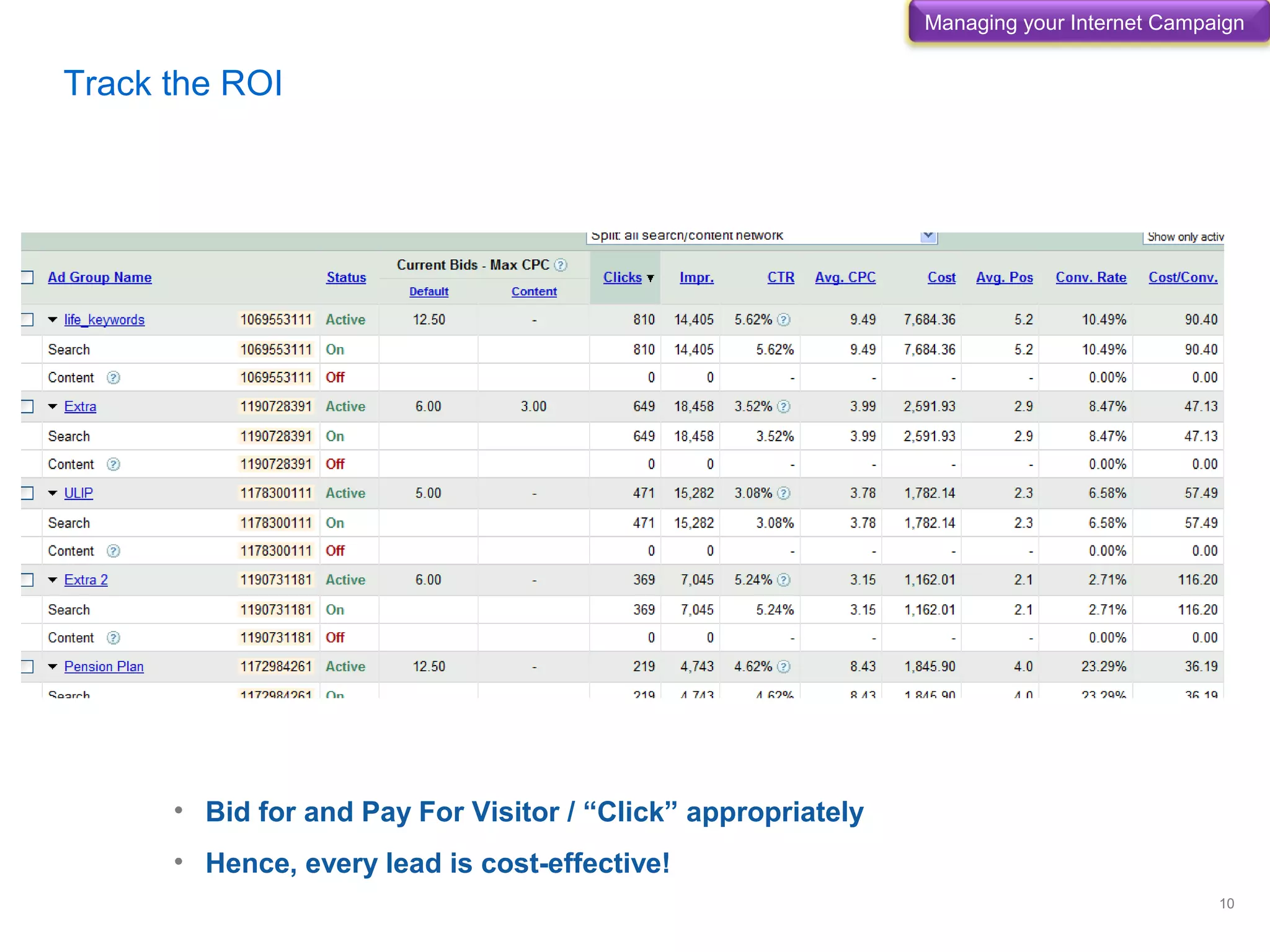Open the Extra 2 ad group link

pos(86,580)
